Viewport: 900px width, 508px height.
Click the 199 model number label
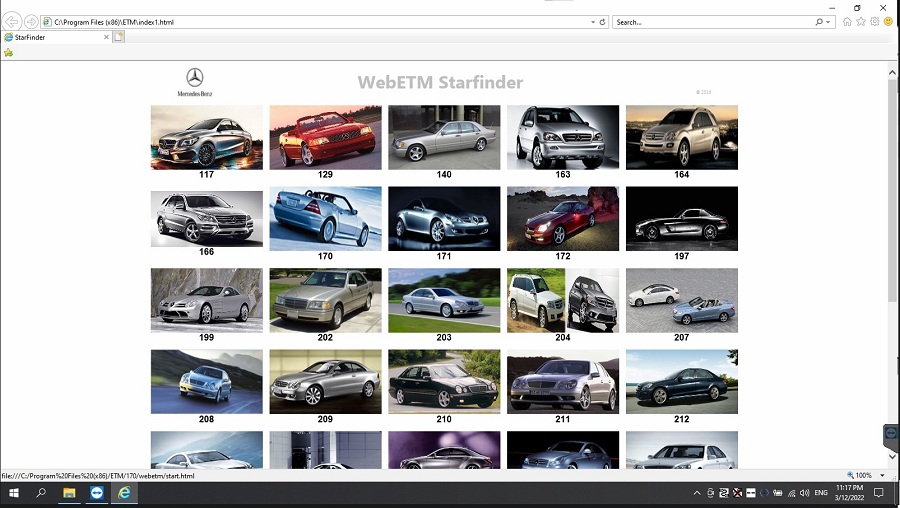click(207, 338)
